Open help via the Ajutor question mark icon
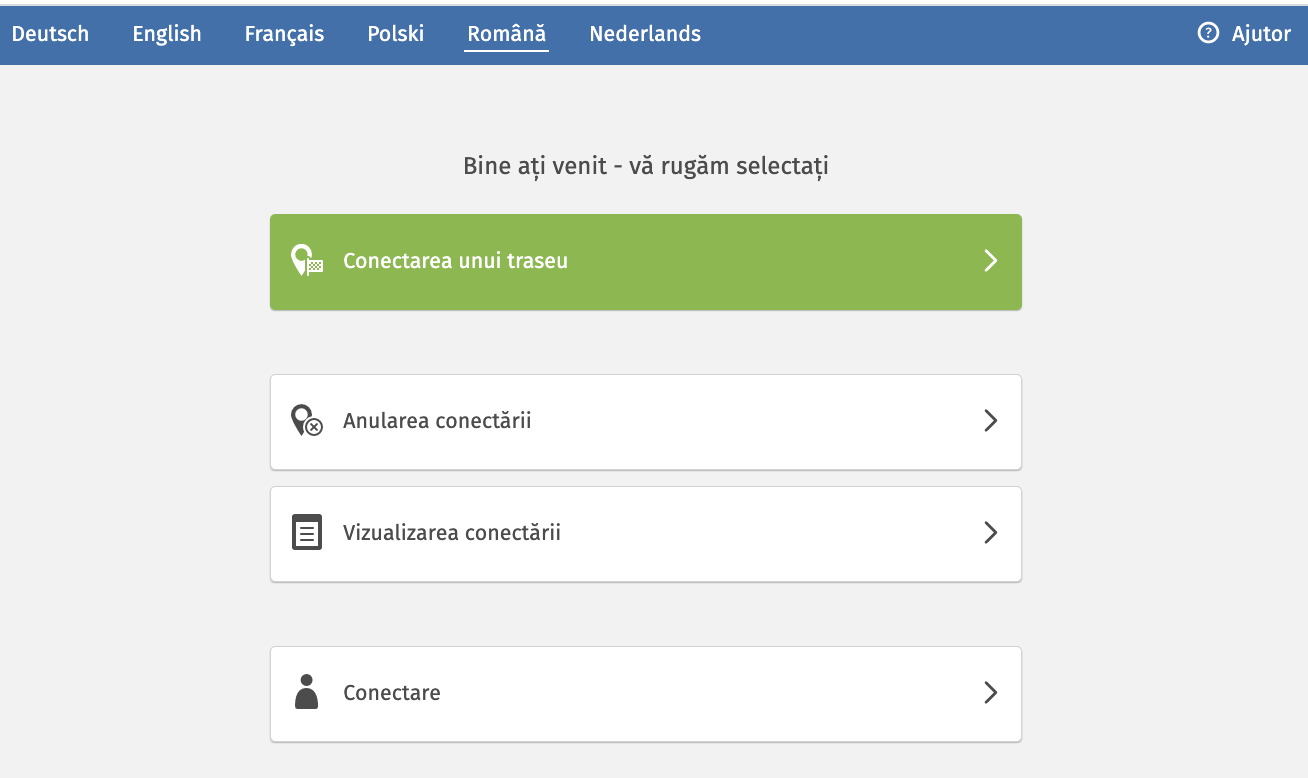Image resolution: width=1308 pixels, height=778 pixels. (x=1206, y=33)
